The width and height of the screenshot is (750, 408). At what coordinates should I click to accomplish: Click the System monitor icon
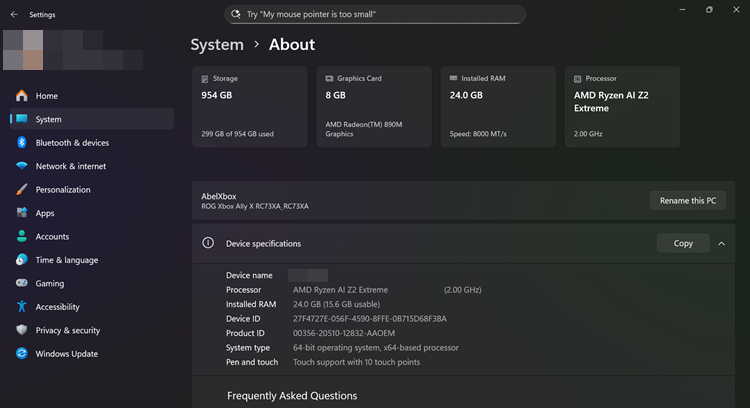pos(22,119)
